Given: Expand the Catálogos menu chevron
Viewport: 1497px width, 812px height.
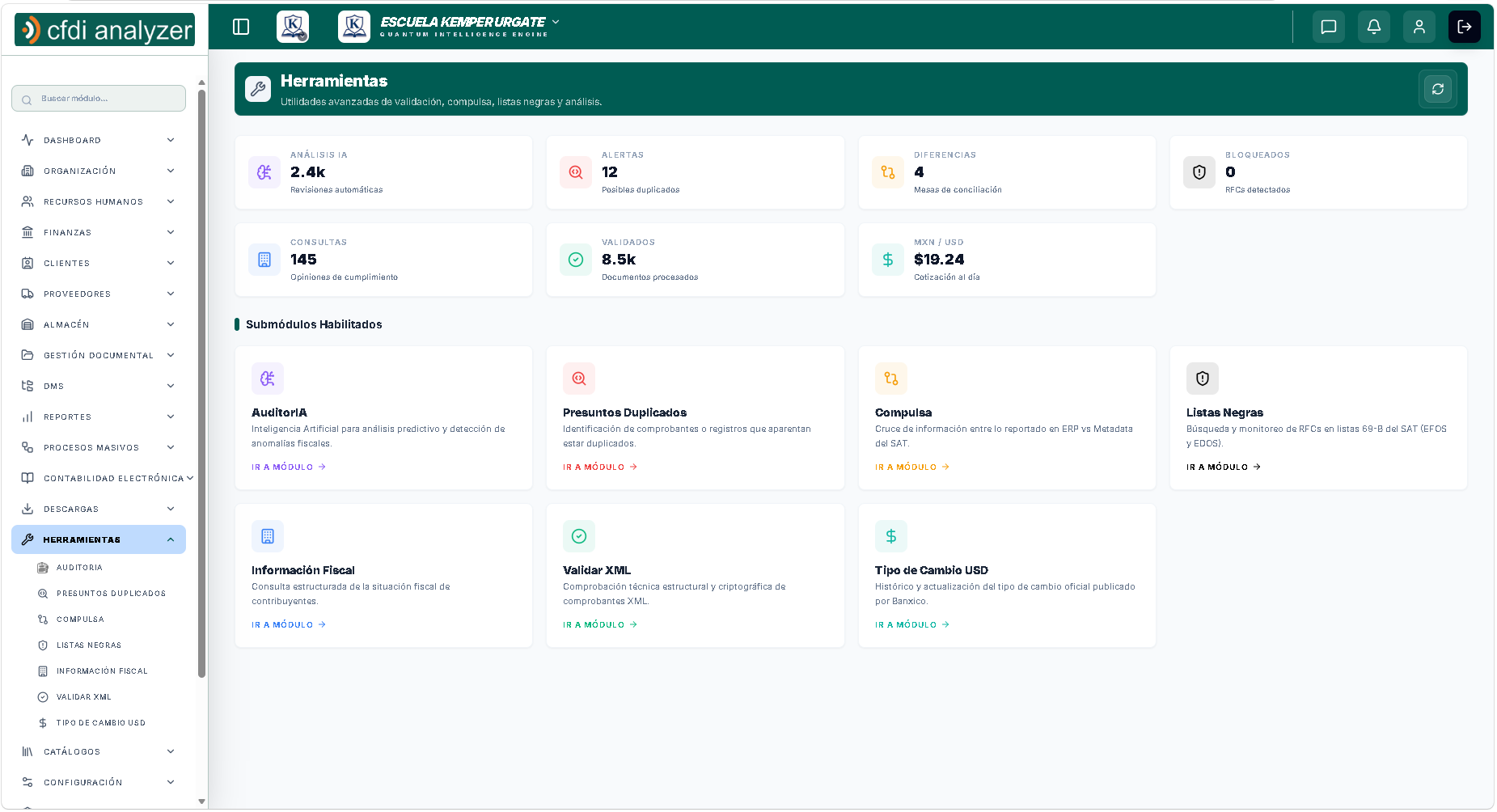Looking at the screenshot, I should click(171, 751).
